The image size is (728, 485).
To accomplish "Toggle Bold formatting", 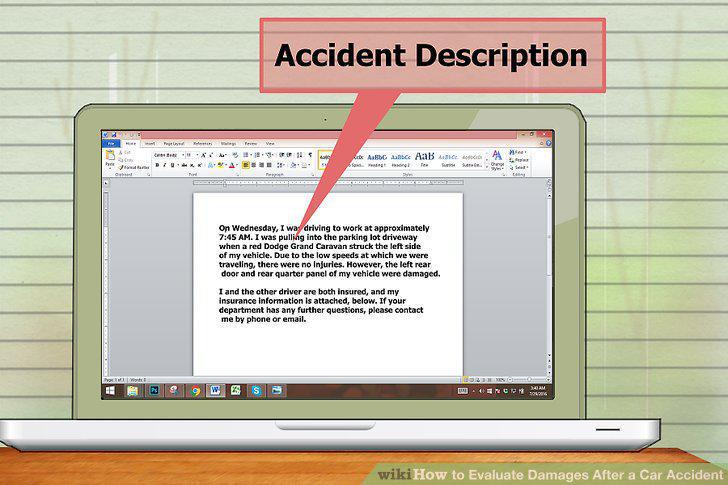I will click(157, 165).
